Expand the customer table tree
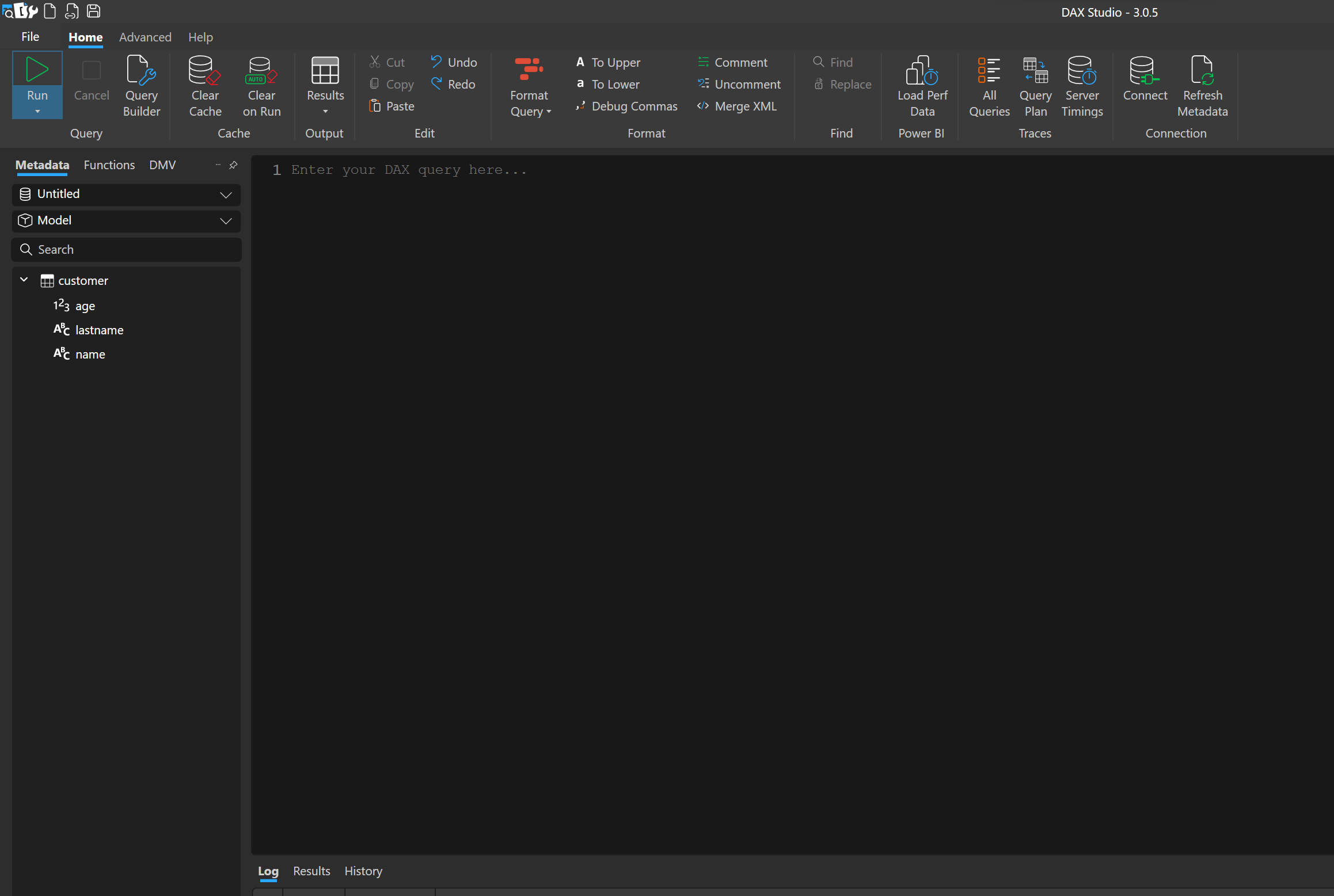The image size is (1334, 896). coord(23,280)
